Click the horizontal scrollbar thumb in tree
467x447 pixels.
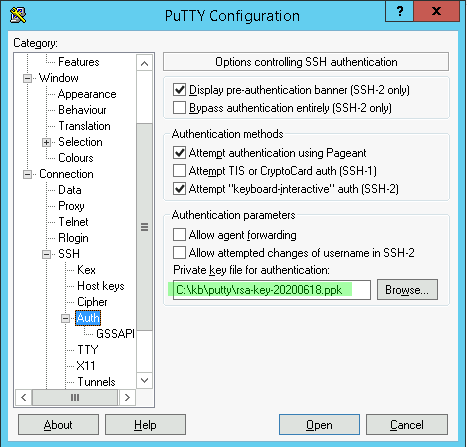tap(75, 397)
